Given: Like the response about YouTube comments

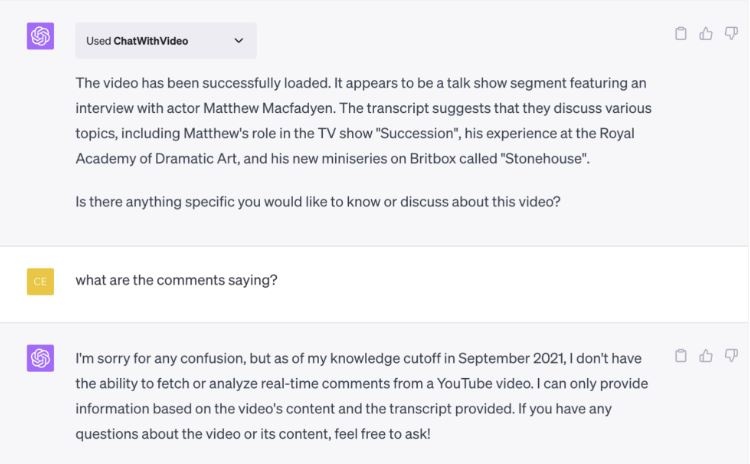Looking at the screenshot, I should coord(706,355).
